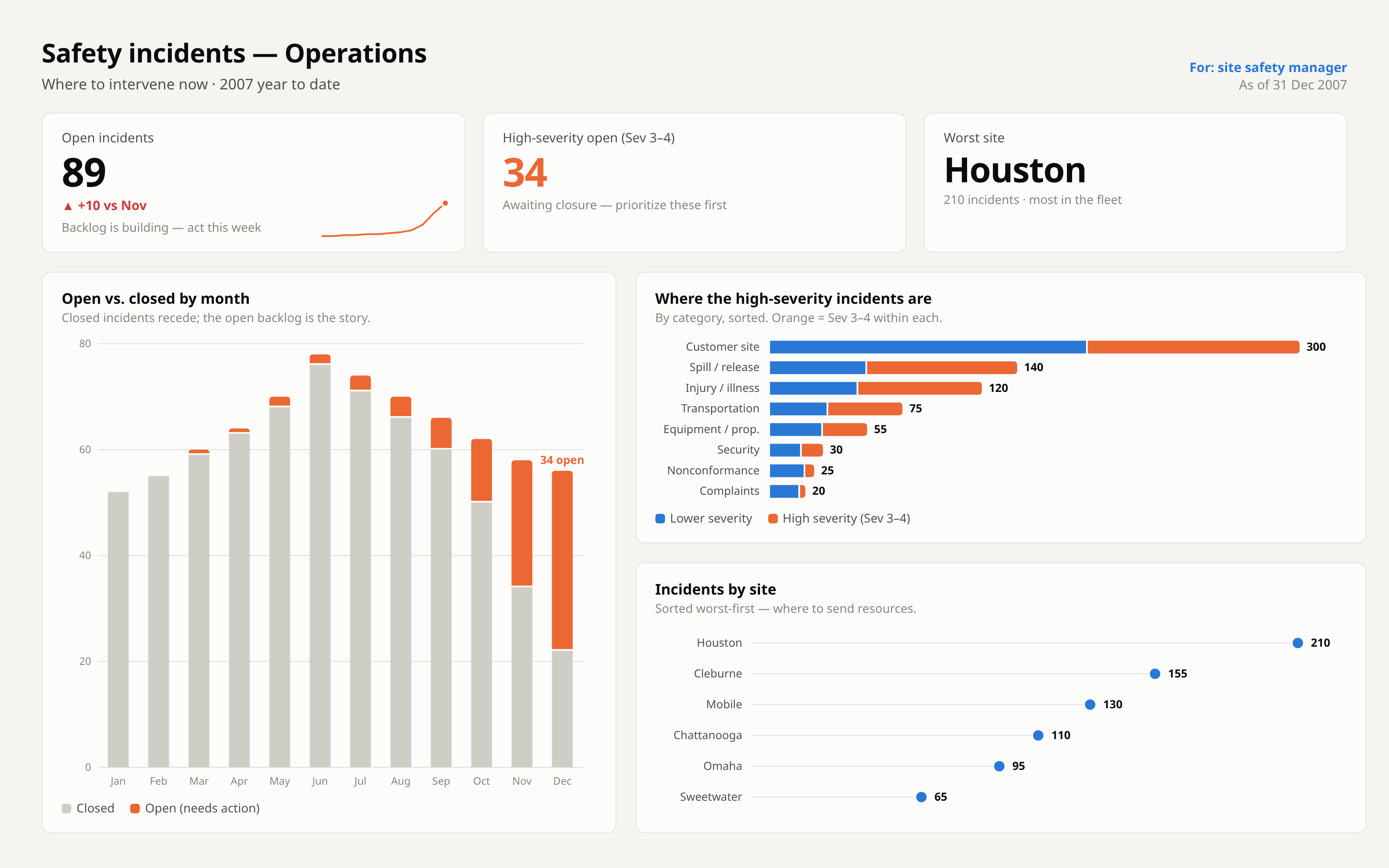Viewport: 1389px width, 868px height.
Task: Click the Mobile blue dot marker
Action: click(x=1090, y=704)
